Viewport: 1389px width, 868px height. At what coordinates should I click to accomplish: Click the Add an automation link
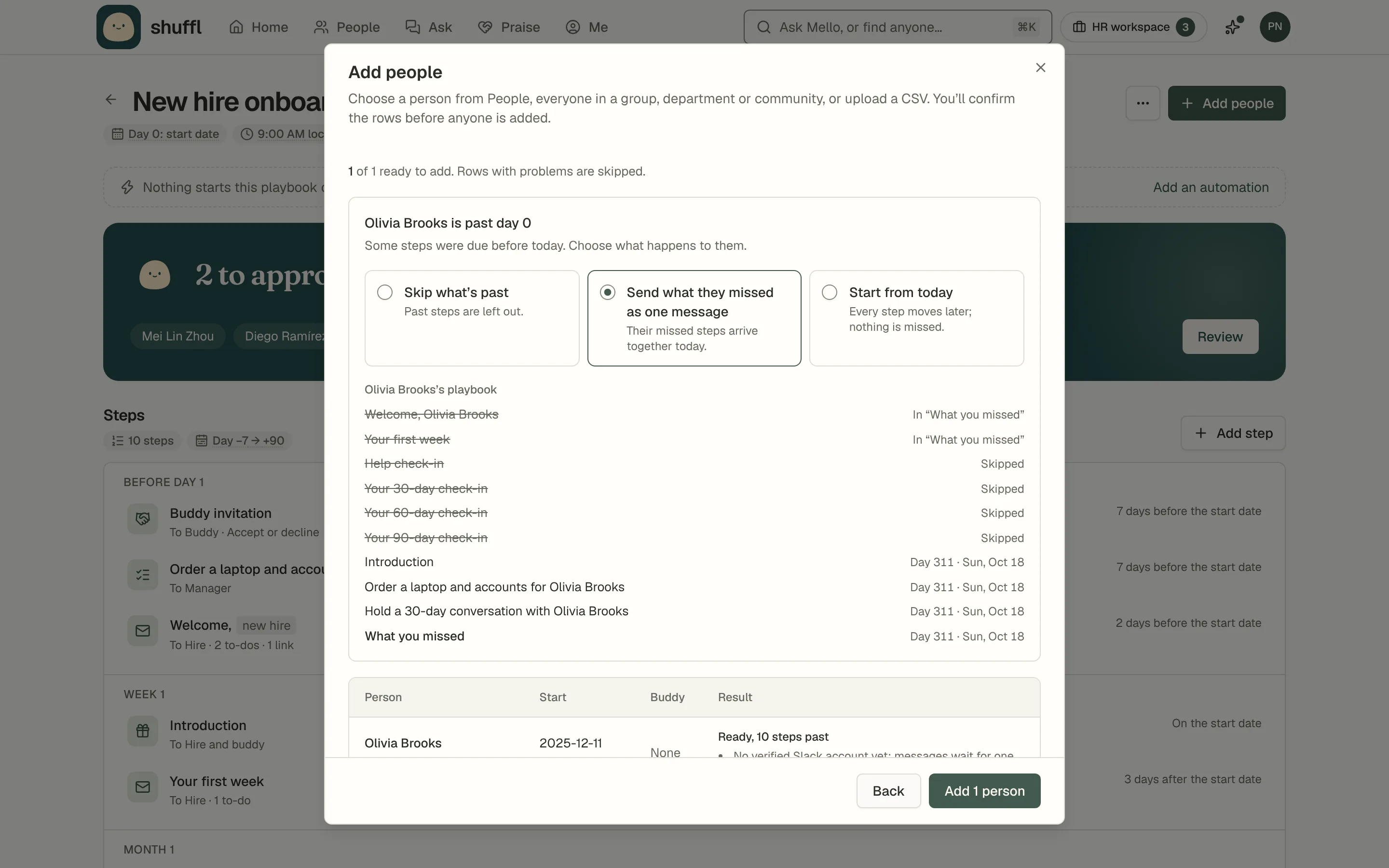tap(1211, 187)
